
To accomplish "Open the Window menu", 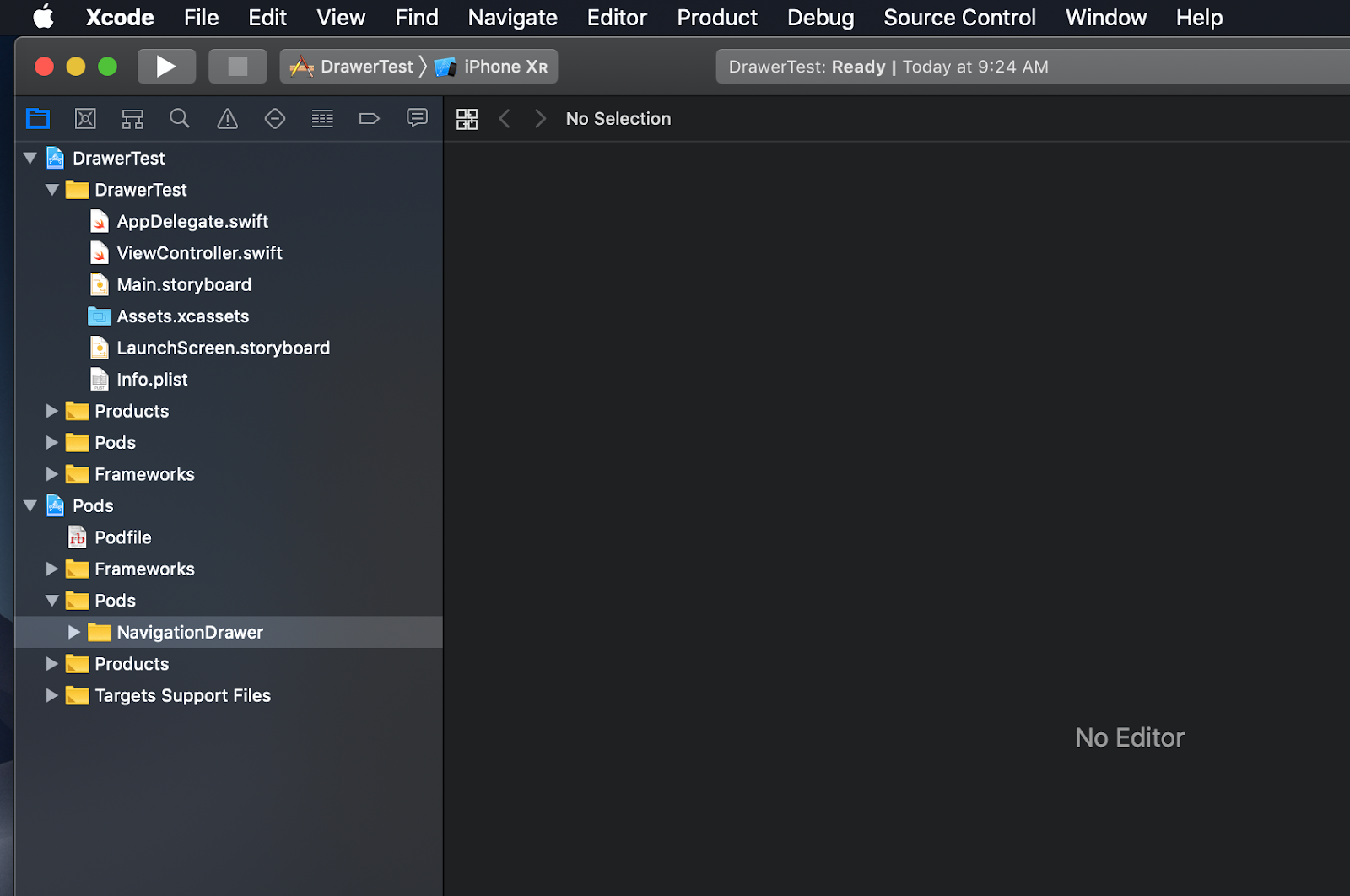I will (1106, 17).
